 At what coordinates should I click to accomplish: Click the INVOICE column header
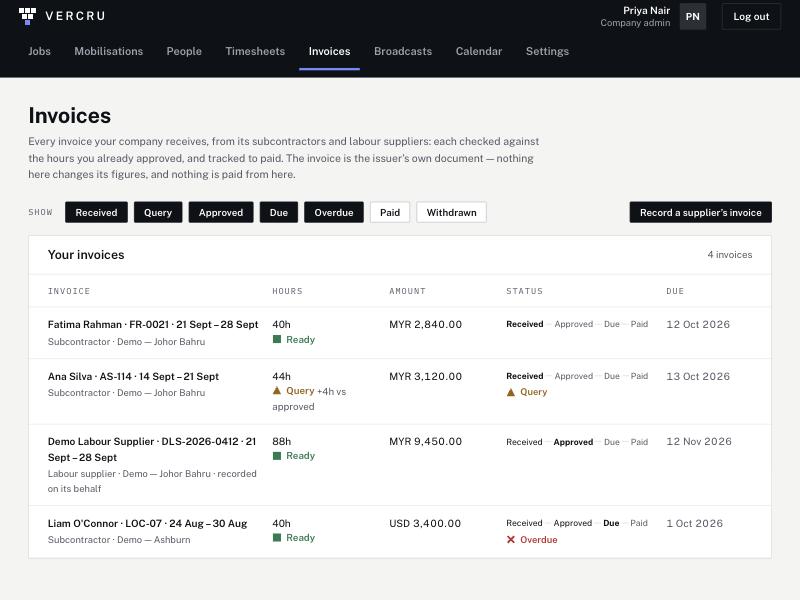pyautogui.click(x=69, y=291)
